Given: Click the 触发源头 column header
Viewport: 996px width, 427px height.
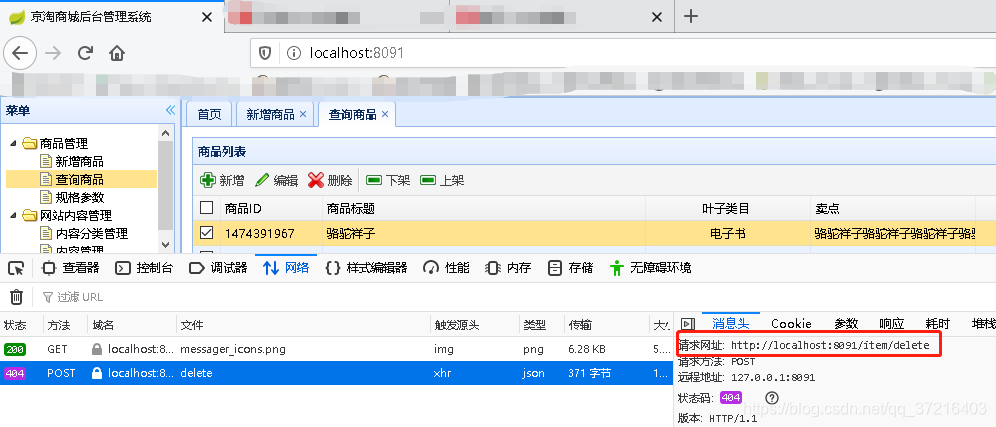Looking at the screenshot, I should click(474, 325).
